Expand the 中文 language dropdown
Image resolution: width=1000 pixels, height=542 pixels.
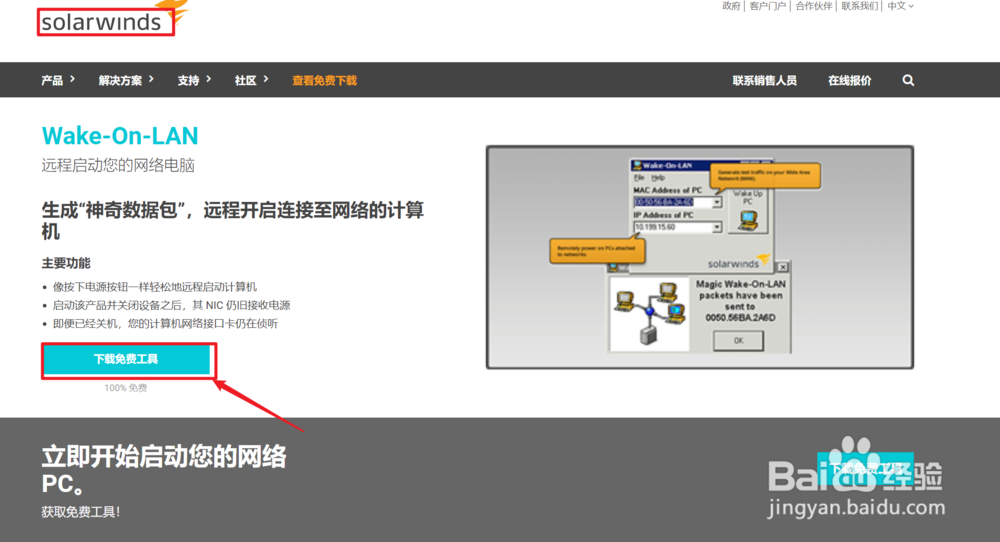900,6
